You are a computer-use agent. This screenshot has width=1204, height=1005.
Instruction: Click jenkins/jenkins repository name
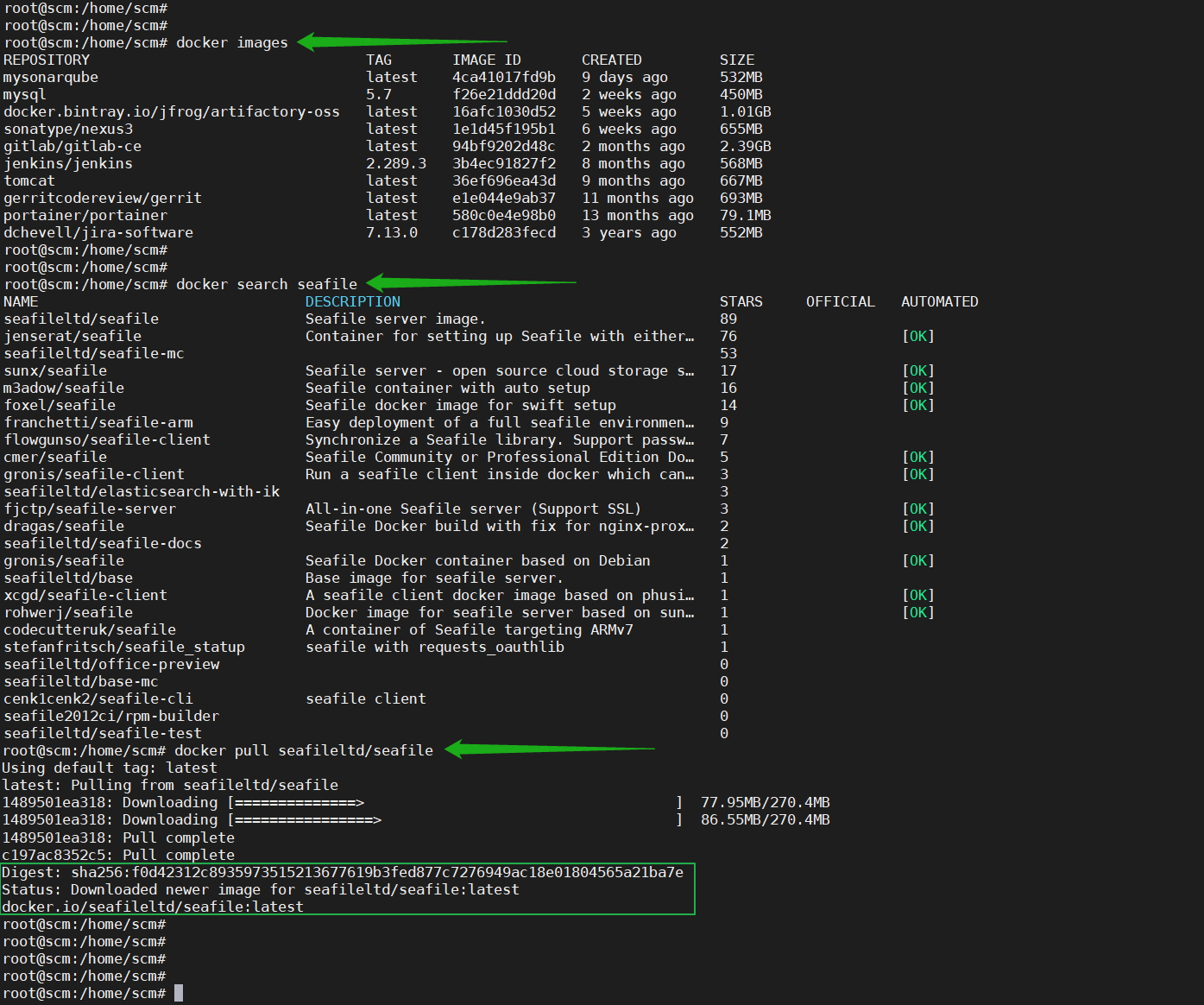tap(68, 163)
